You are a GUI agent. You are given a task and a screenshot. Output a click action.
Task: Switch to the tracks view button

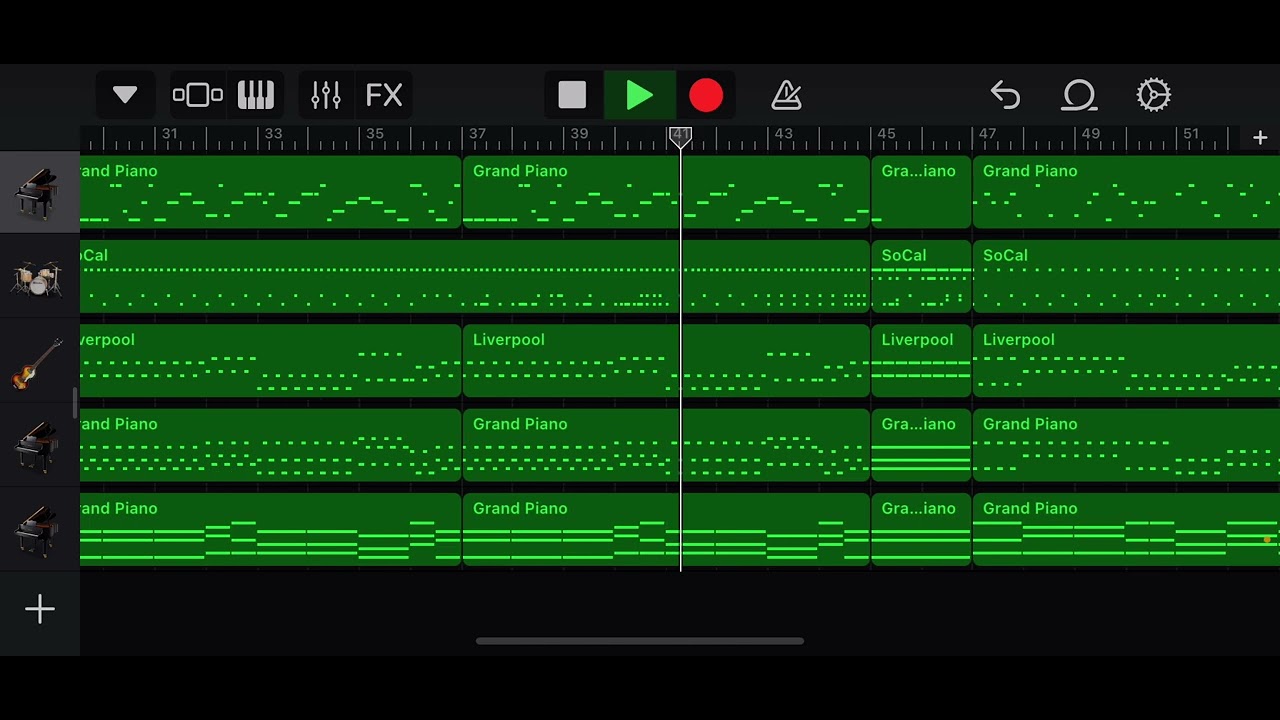198,95
